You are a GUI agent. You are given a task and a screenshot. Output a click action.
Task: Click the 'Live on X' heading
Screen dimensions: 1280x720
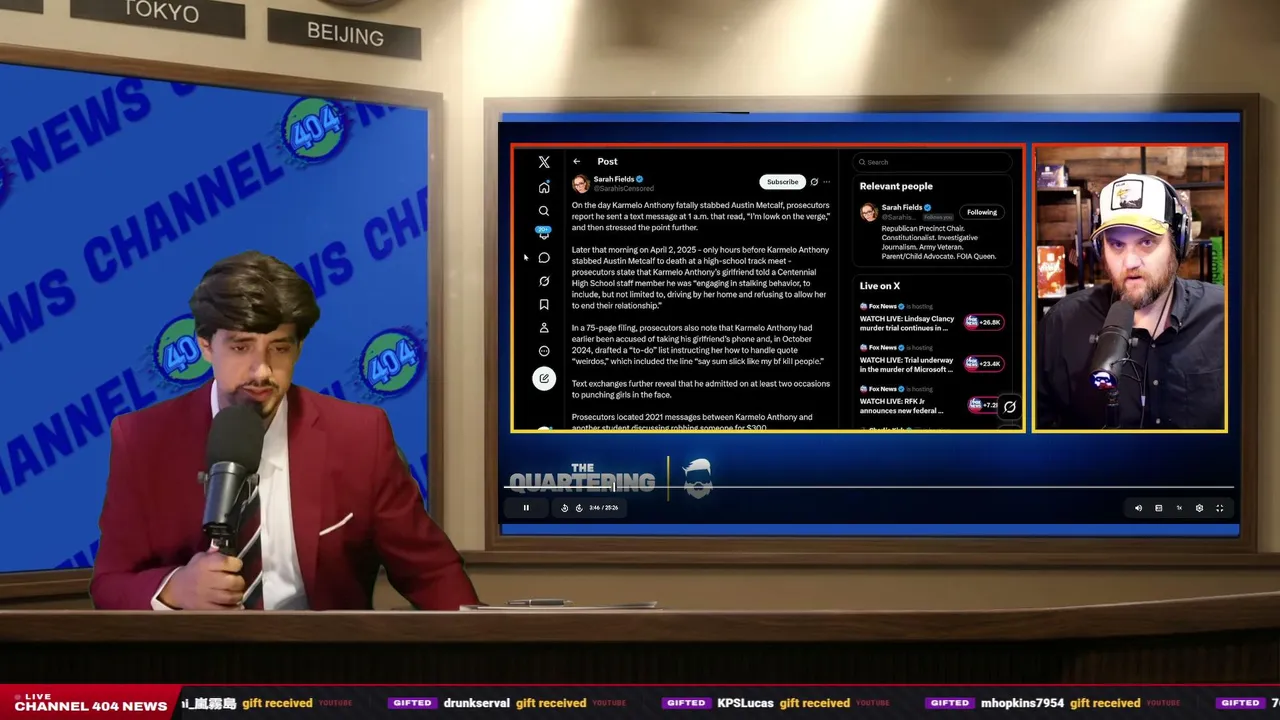pos(880,286)
